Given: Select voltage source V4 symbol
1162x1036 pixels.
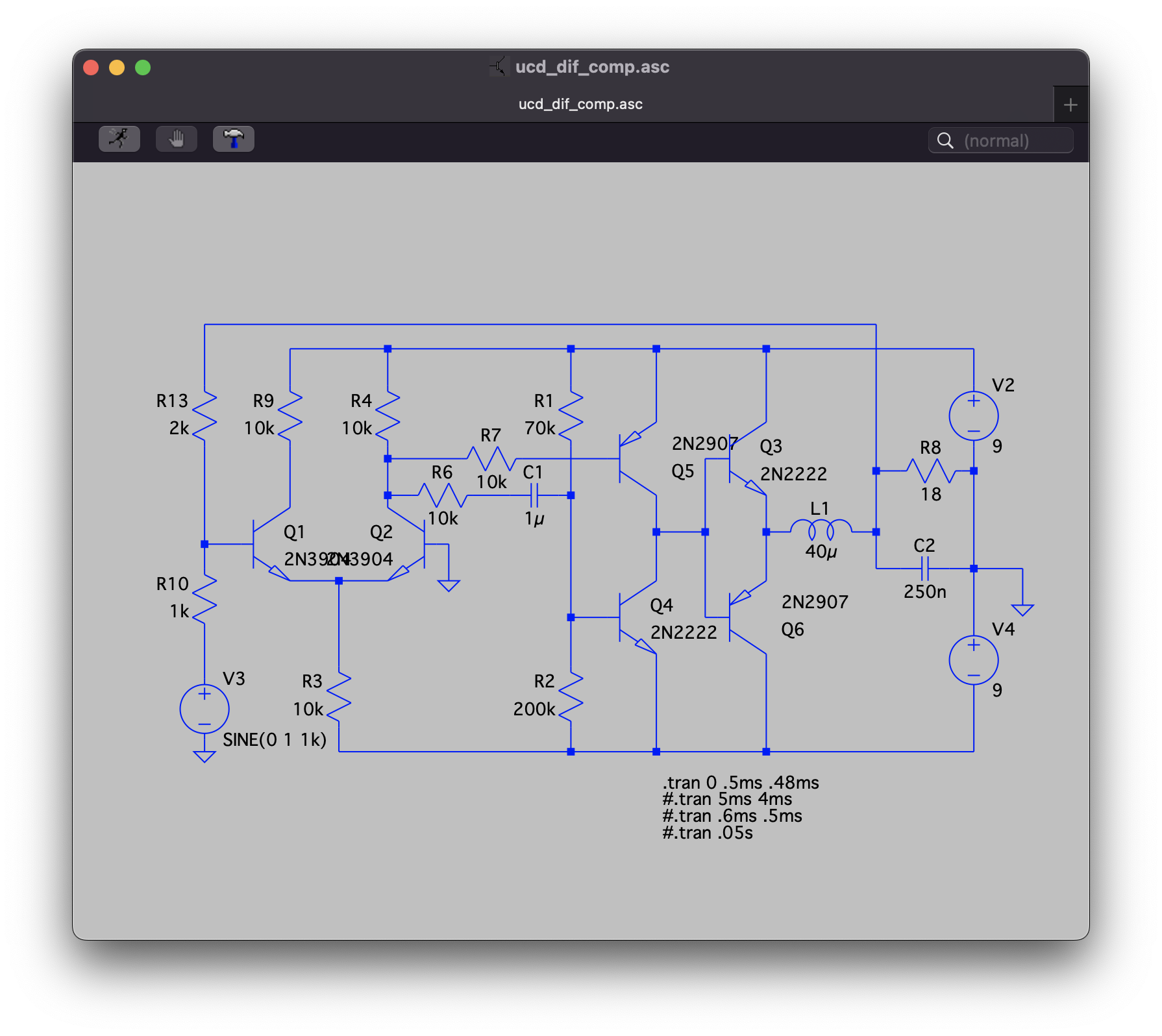Looking at the screenshot, I should tap(973, 660).
